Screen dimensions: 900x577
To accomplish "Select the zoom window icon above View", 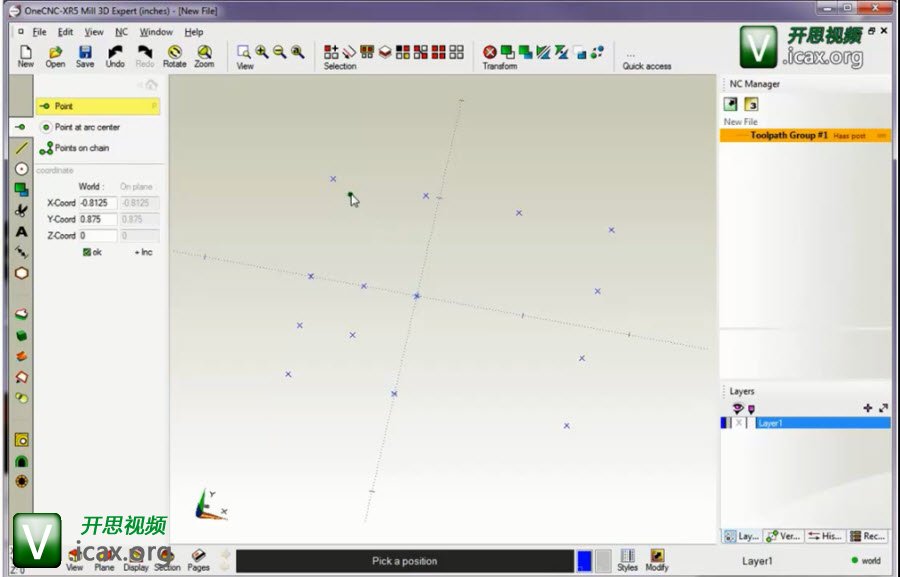I will click(244, 52).
